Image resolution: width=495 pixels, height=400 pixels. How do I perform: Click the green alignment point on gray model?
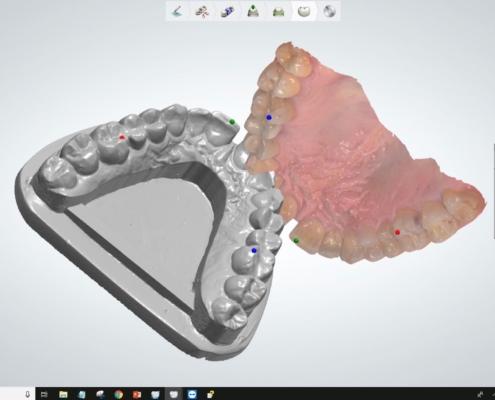[232, 122]
